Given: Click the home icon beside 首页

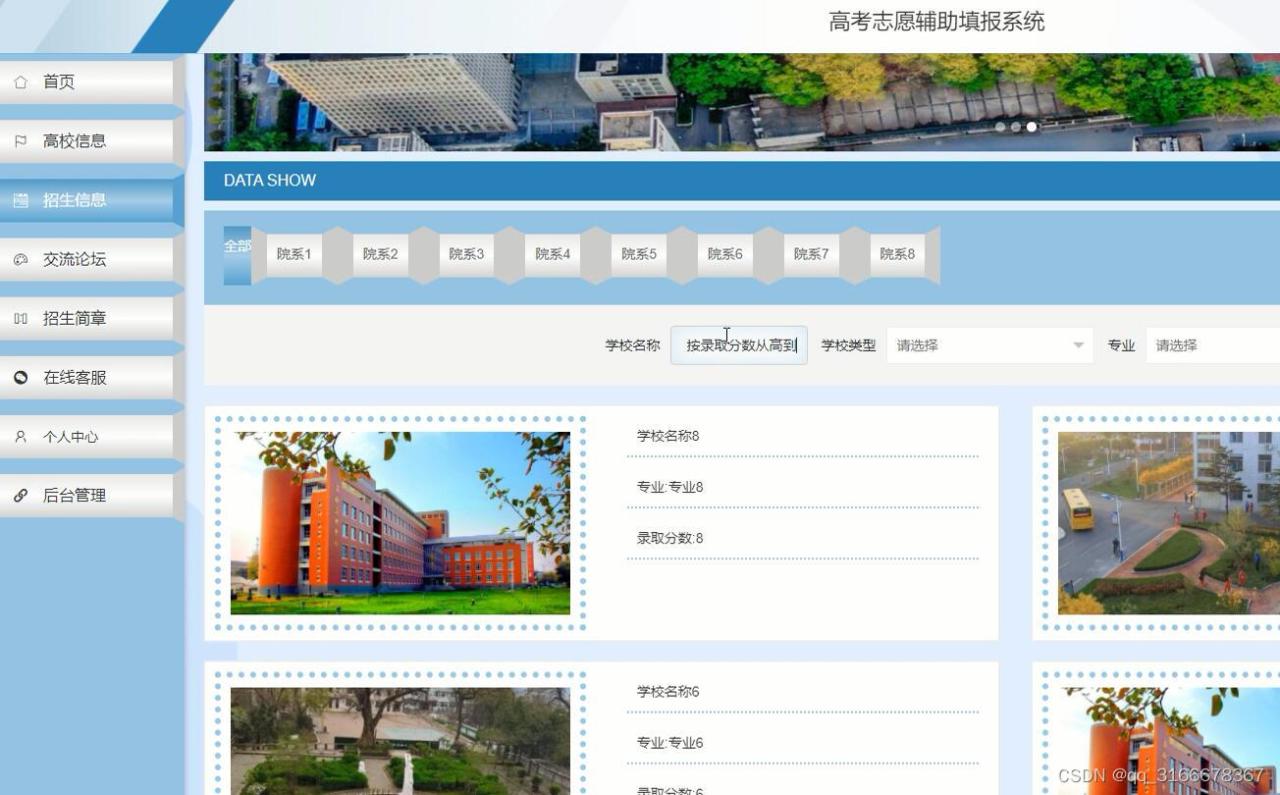Looking at the screenshot, I should (20, 82).
